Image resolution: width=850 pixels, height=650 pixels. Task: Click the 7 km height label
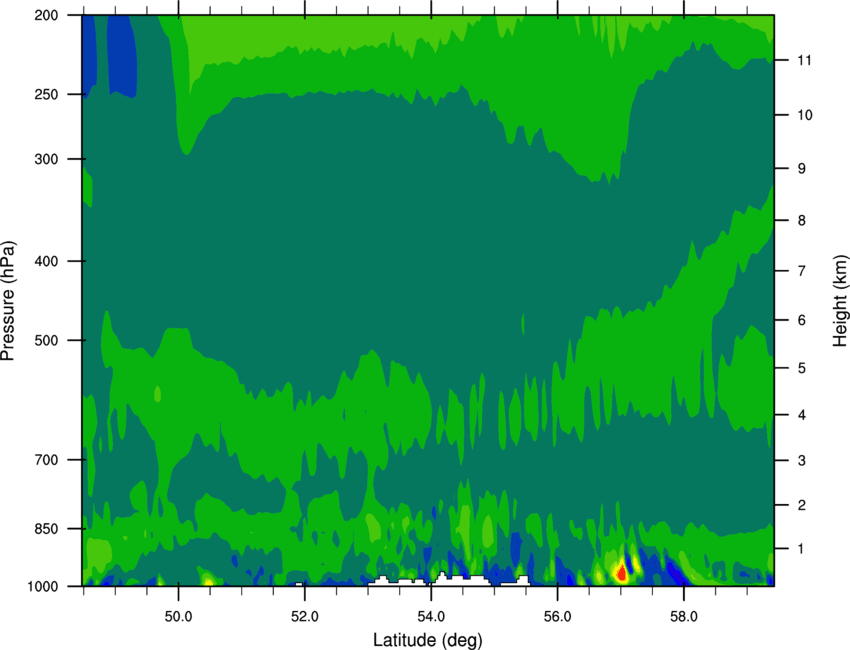click(x=801, y=271)
